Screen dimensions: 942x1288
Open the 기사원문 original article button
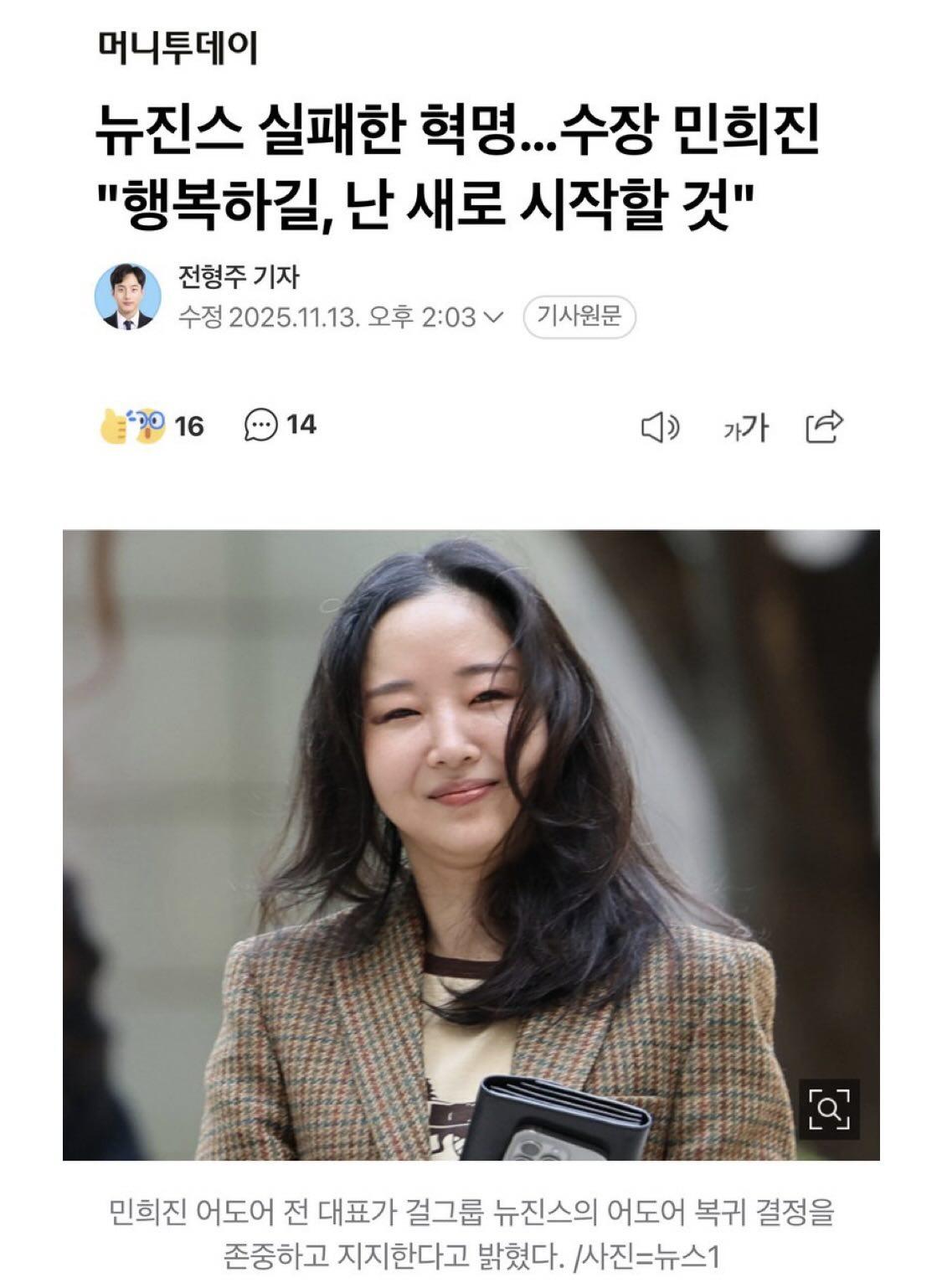pos(579,317)
